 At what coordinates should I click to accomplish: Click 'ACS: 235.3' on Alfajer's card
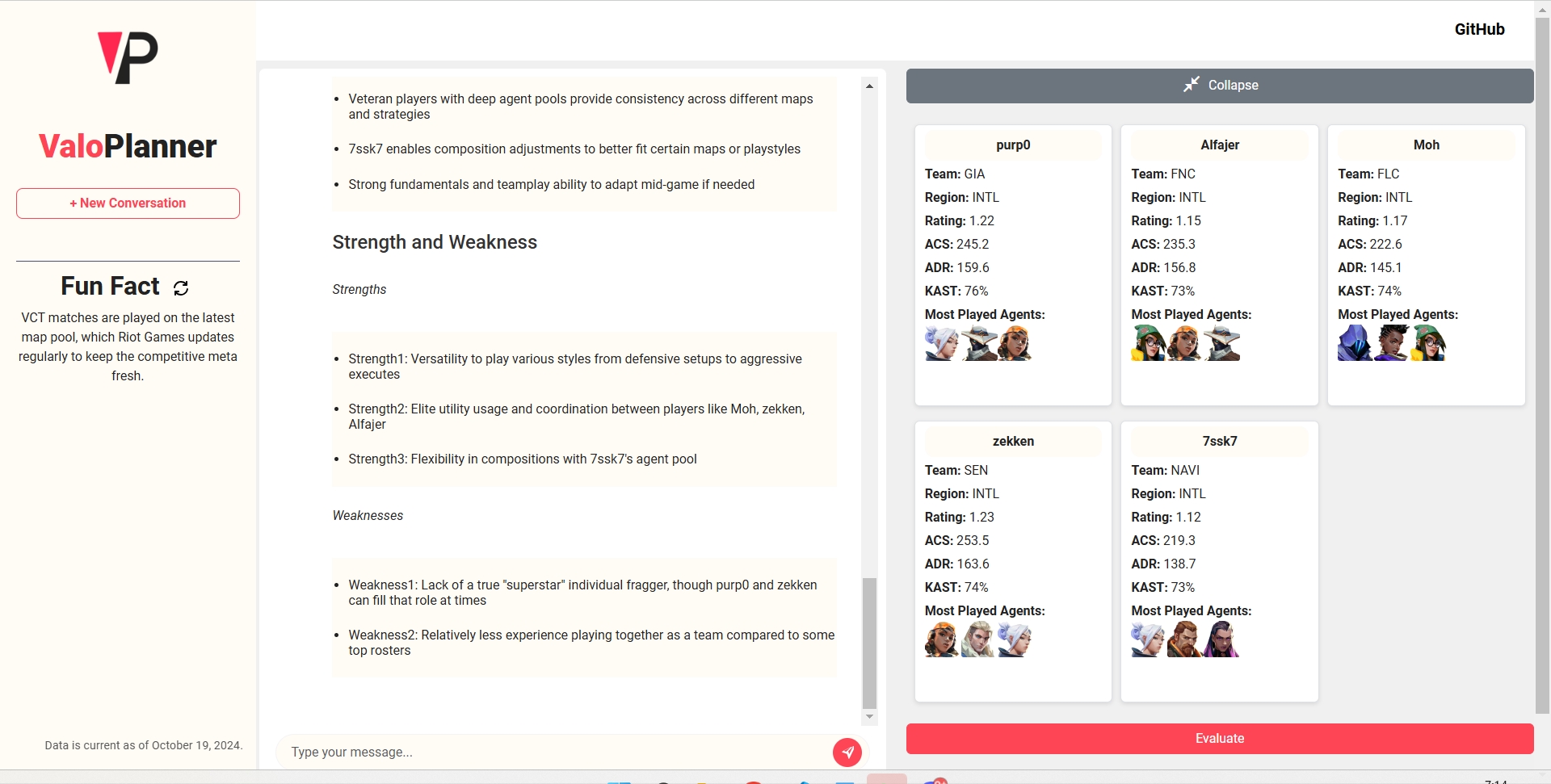[x=1163, y=244]
